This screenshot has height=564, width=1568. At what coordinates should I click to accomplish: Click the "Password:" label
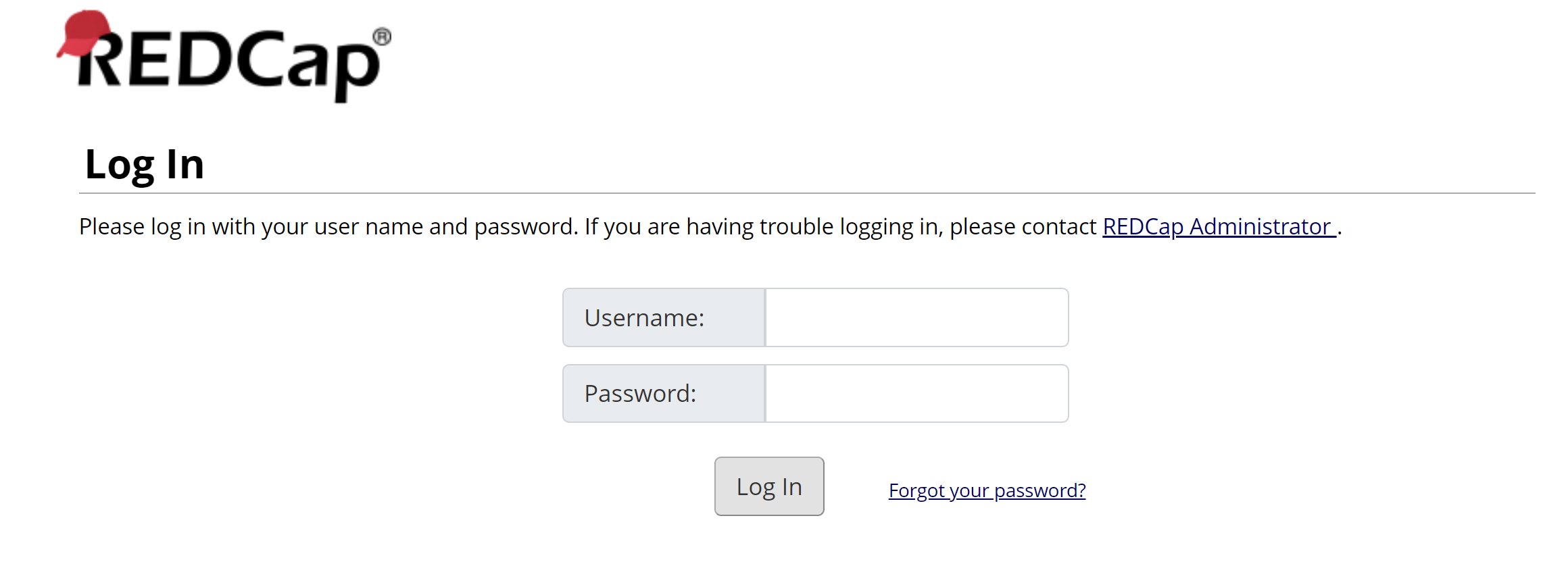coord(640,394)
